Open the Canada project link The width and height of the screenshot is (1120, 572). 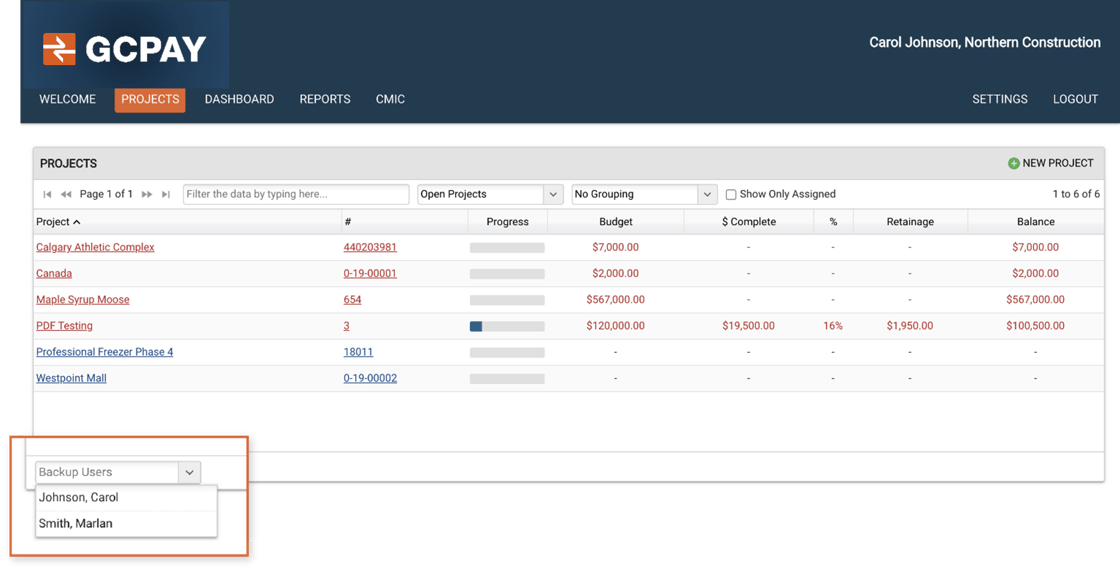pos(54,274)
